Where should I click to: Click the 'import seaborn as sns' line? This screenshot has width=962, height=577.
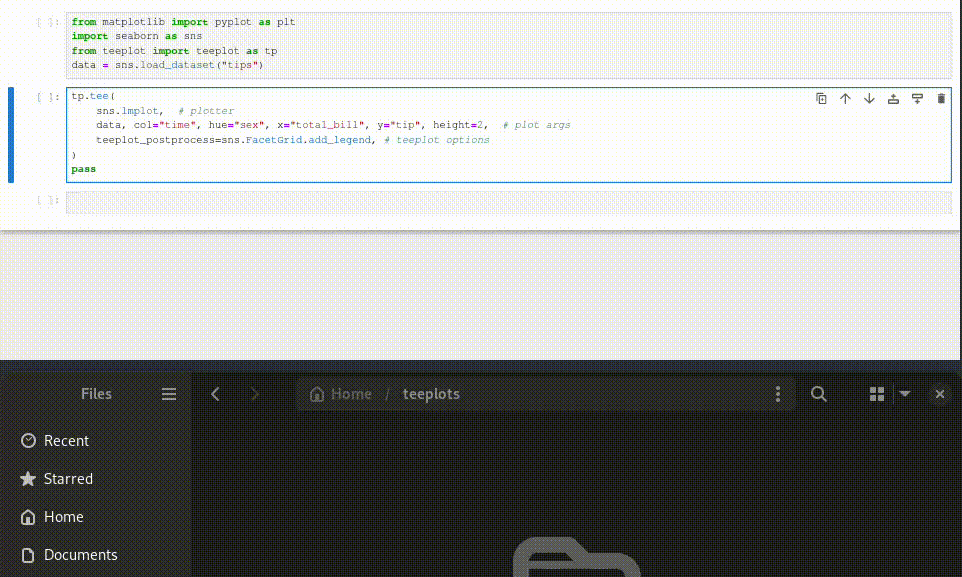tap(136, 36)
